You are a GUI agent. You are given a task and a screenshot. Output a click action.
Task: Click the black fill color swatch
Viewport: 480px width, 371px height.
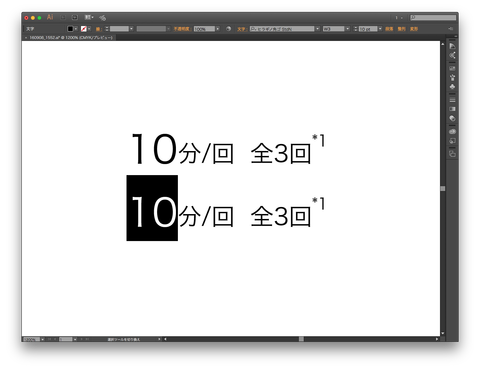70,29
